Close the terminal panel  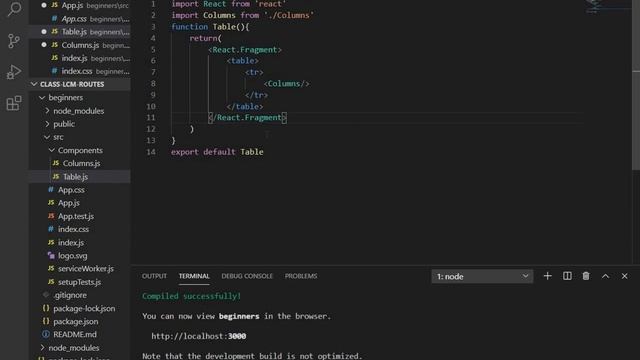(624, 276)
